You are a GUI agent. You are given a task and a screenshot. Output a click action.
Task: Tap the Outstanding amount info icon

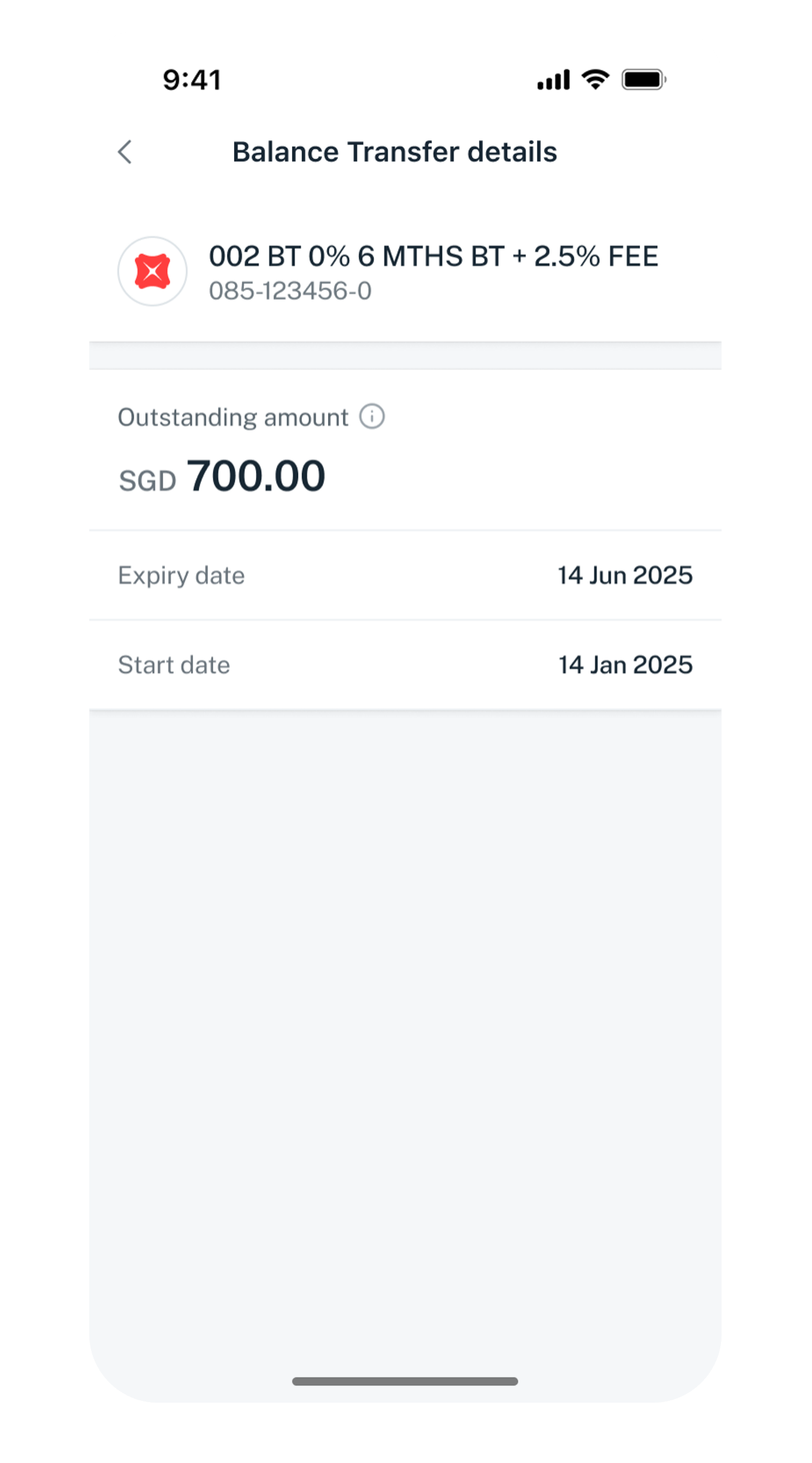point(372,417)
